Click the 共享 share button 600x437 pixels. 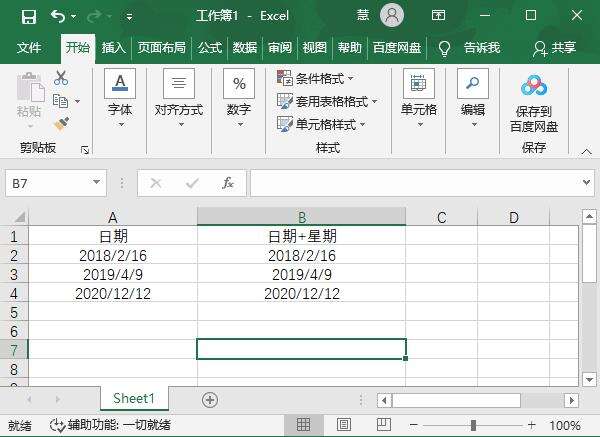point(554,48)
